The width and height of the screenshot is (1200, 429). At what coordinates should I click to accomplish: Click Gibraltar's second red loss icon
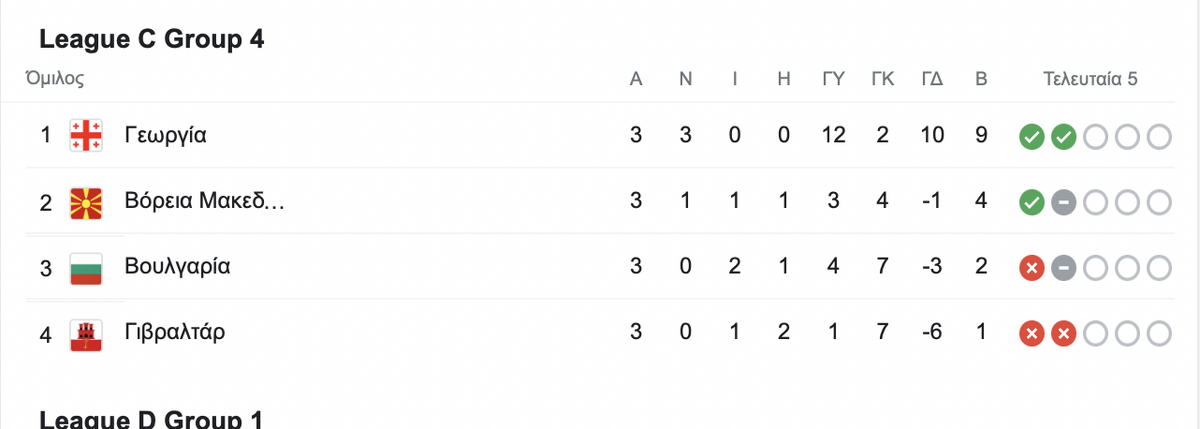click(1063, 334)
